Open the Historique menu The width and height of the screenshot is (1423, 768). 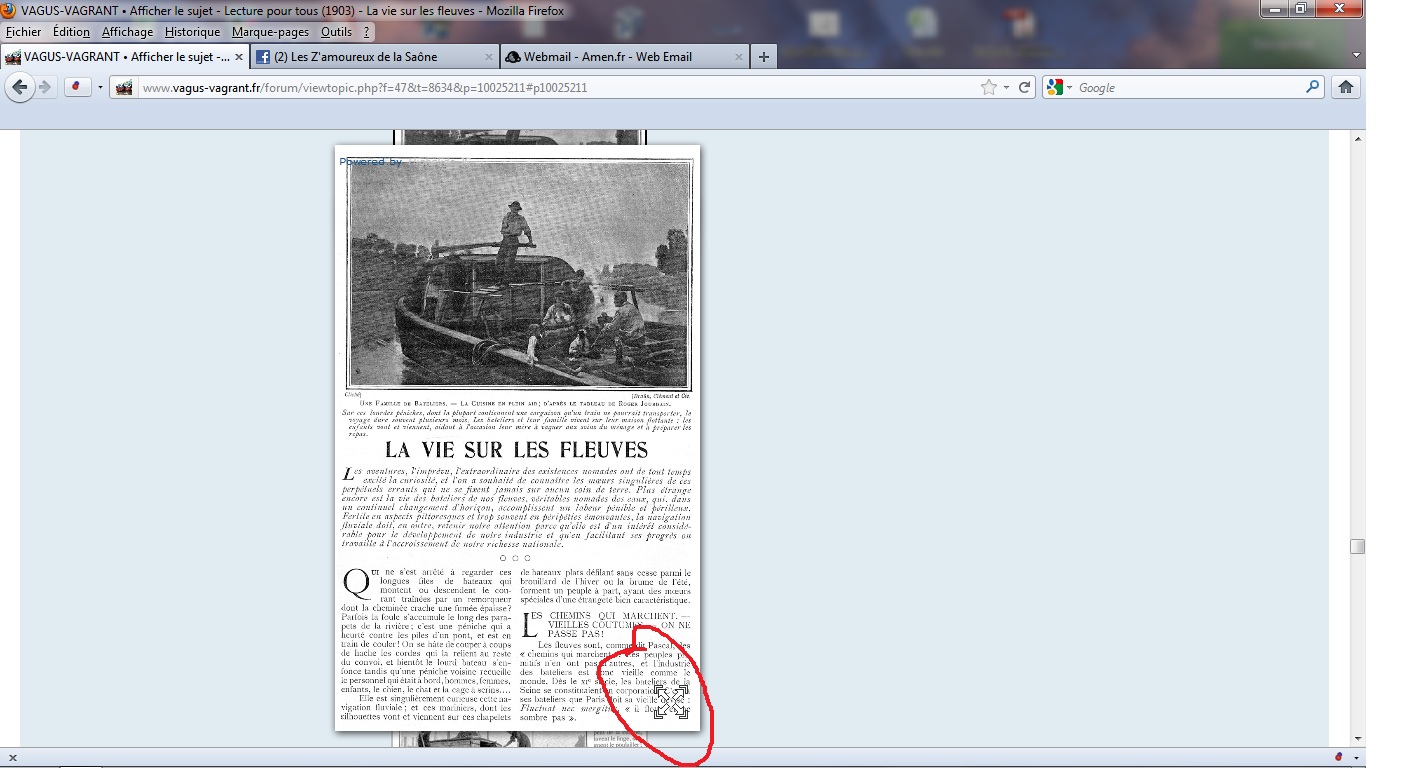(192, 32)
